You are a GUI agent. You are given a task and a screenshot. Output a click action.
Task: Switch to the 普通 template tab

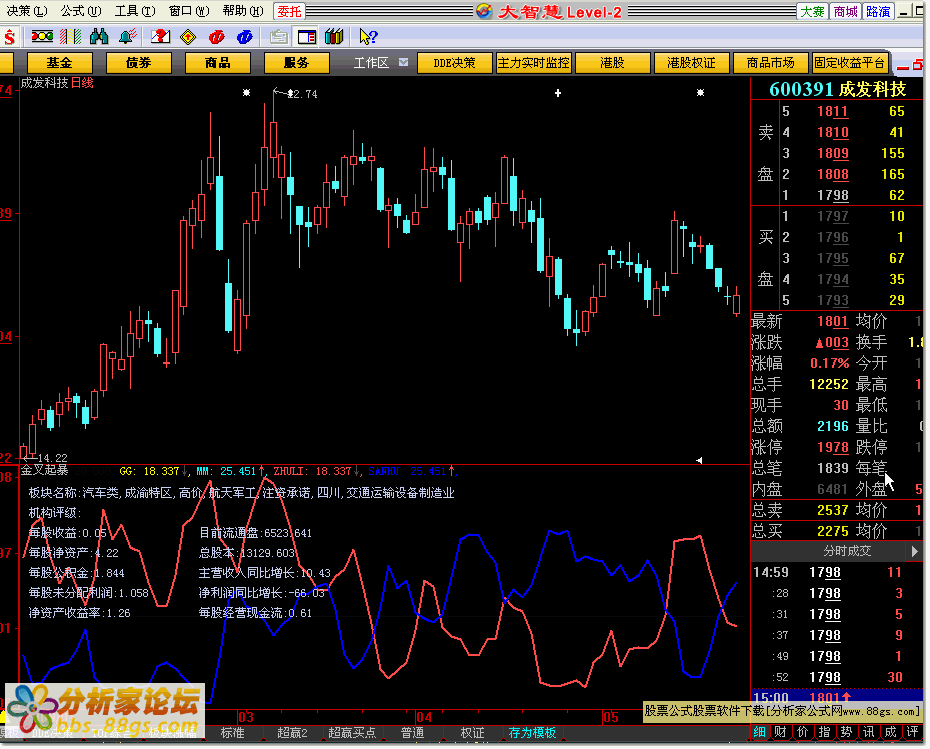(x=412, y=733)
